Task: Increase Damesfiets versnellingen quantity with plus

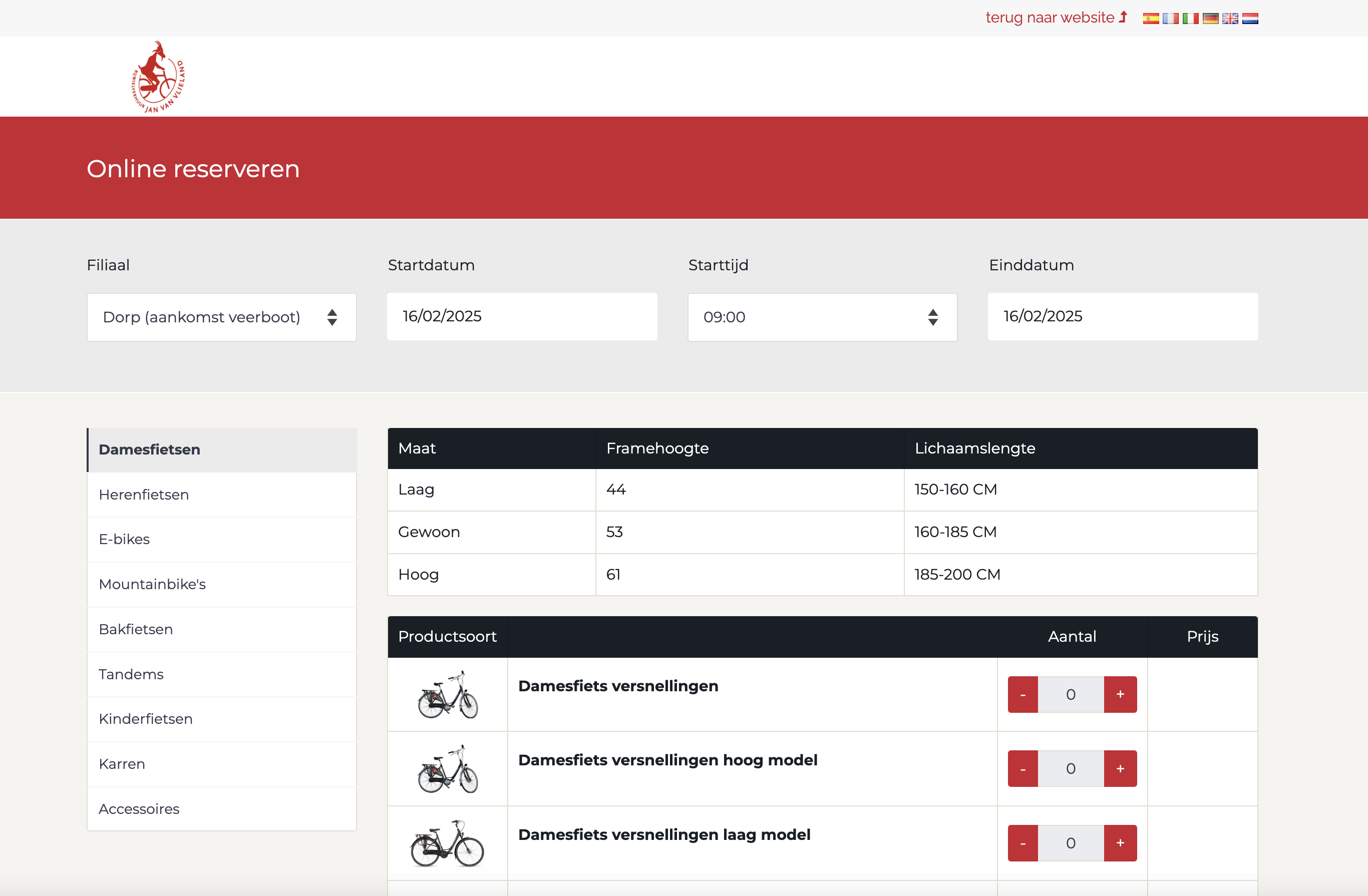Action: coord(1120,694)
